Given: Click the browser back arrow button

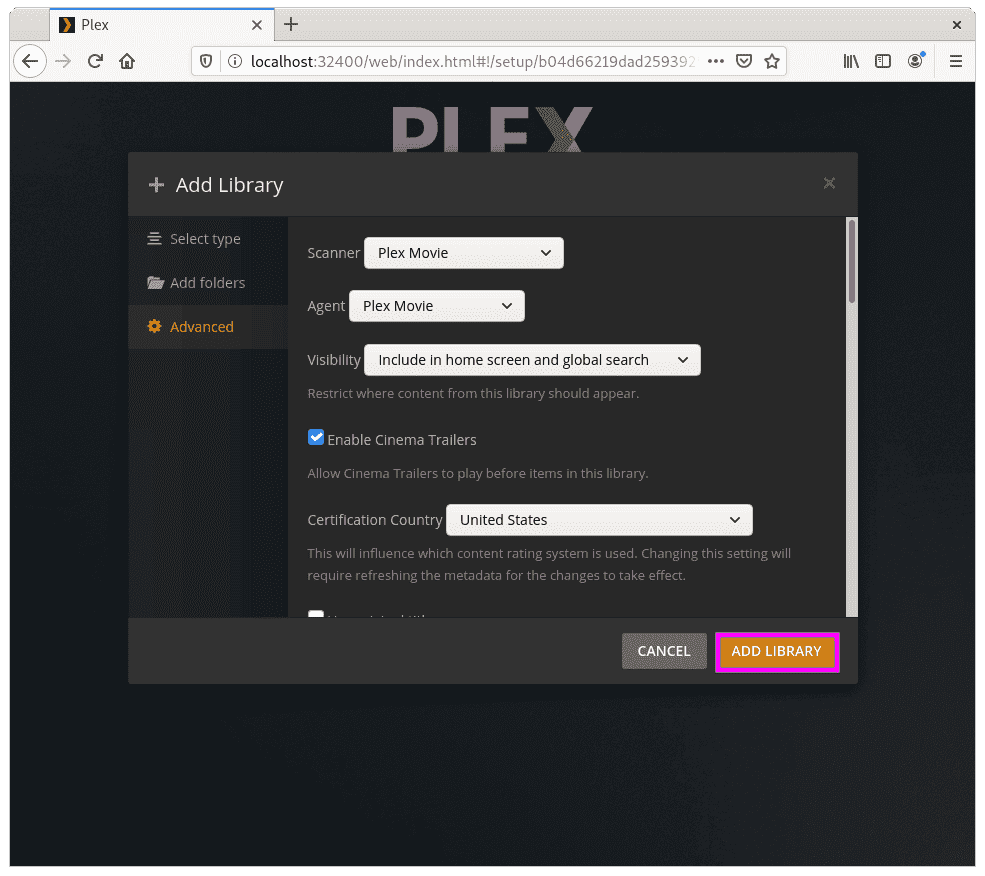Looking at the screenshot, I should click(x=30, y=61).
